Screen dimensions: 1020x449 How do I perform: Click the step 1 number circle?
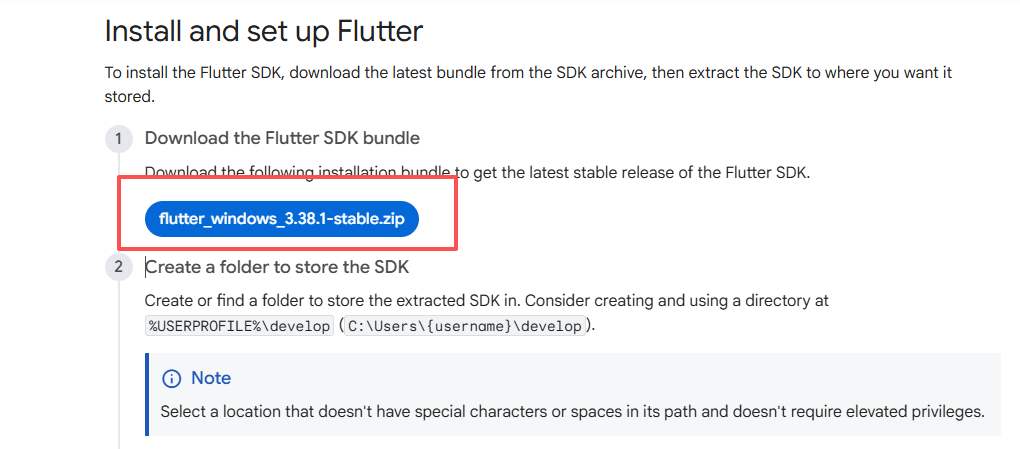[118, 138]
